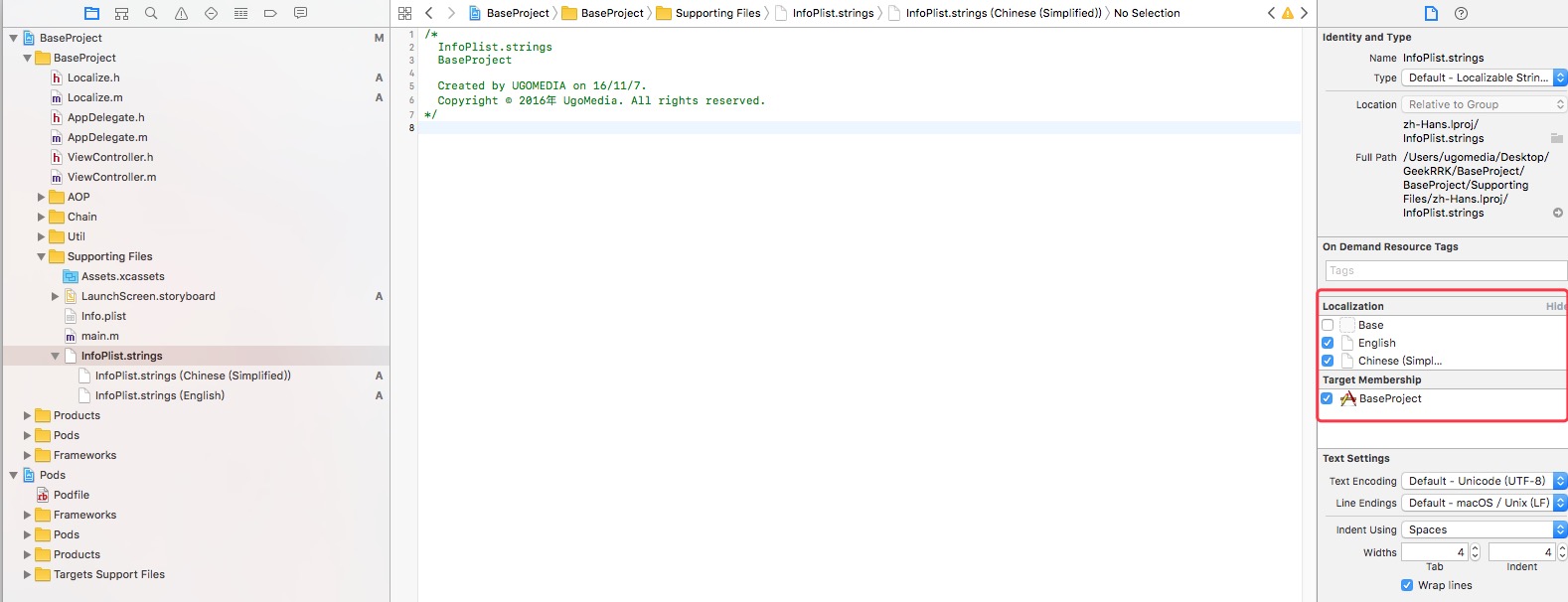This screenshot has width=1568, height=602.
Task: Click No Selection in jump bar
Action: [x=1147, y=13]
